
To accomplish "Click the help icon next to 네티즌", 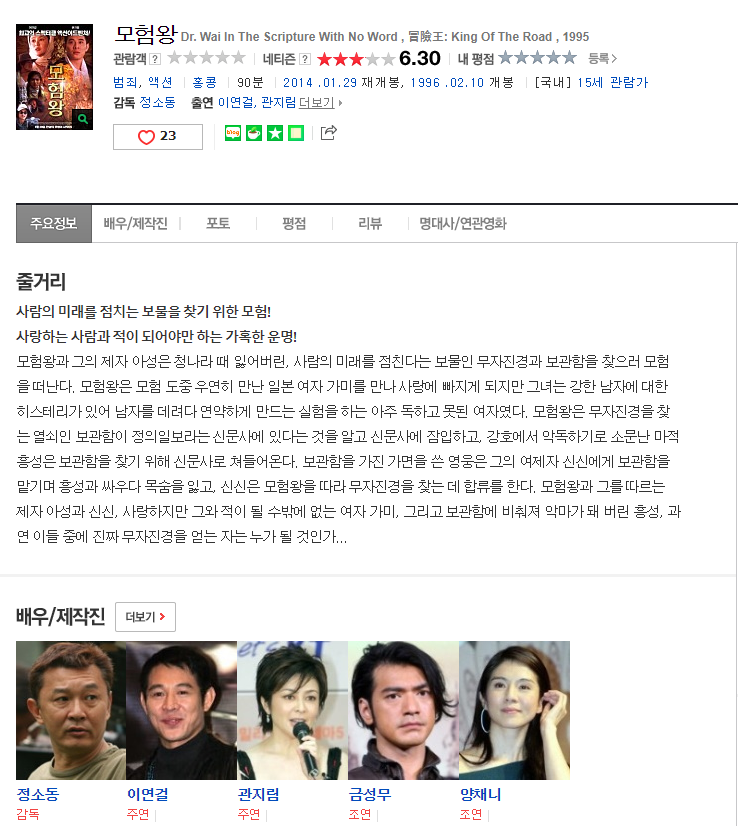I will [305, 59].
